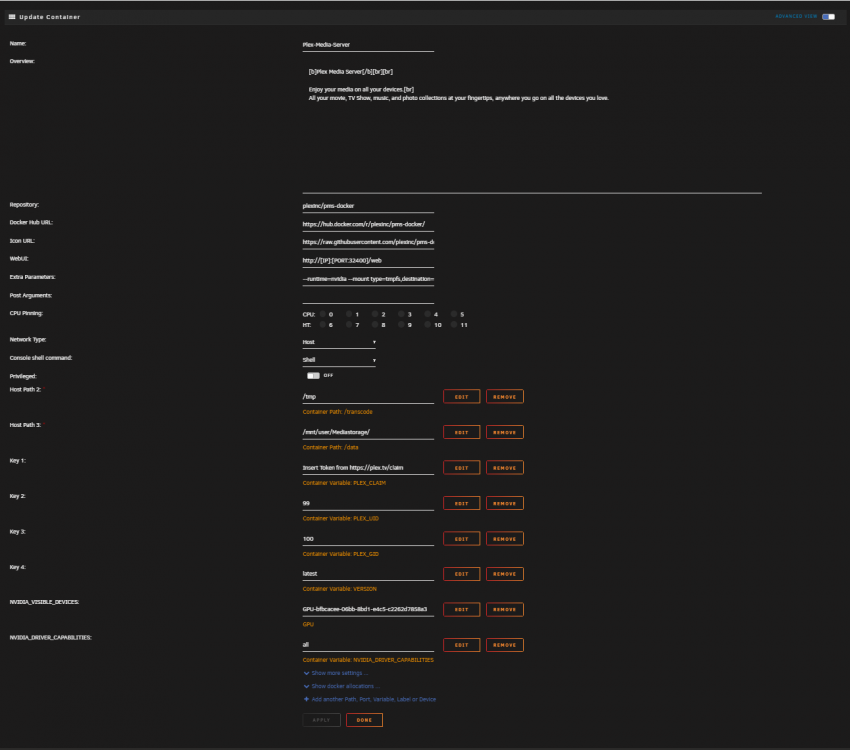The height and width of the screenshot is (750, 850).
Task: Click Edit for NVIDIA_DRIVER_CAPABILITIES
Action: pyautogui.click(x=461, y=645)
